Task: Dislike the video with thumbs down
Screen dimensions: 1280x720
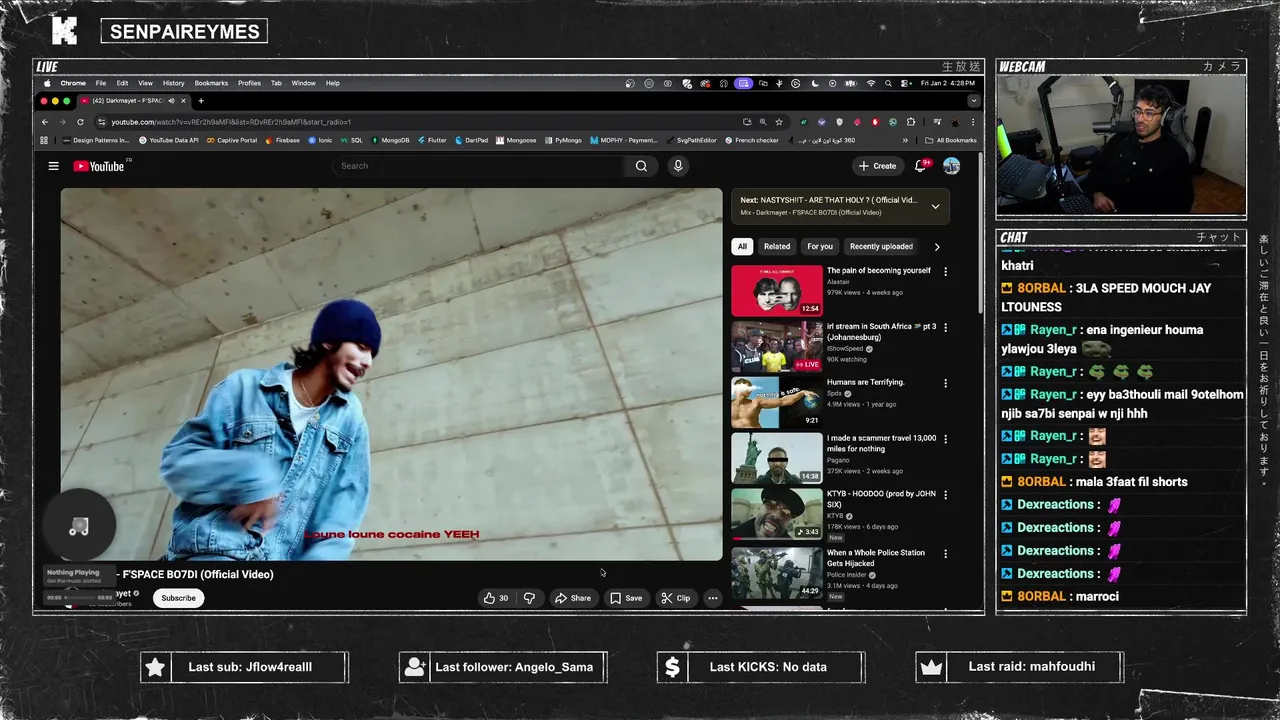Action: pos(529,598)
